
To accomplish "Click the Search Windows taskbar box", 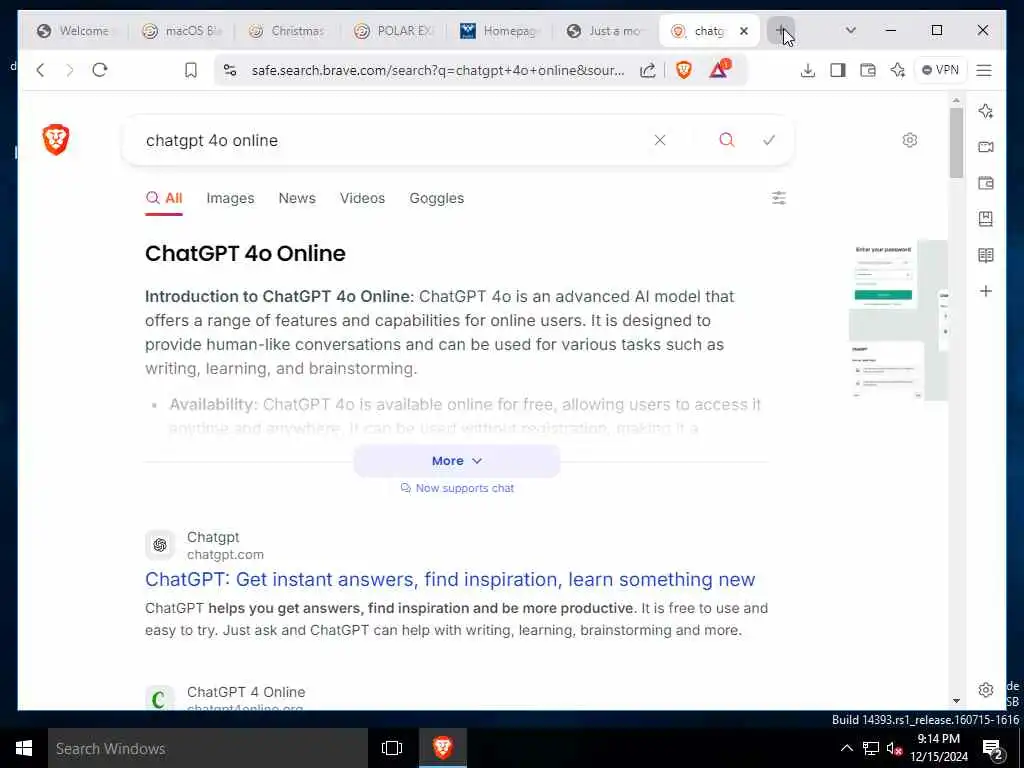I will [208, 748].
